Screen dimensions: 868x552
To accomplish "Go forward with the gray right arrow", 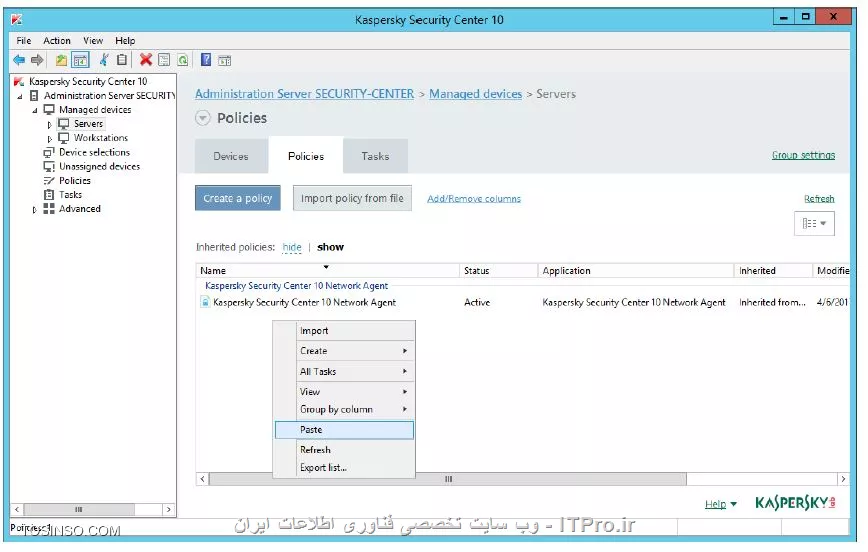I will 37,60.
